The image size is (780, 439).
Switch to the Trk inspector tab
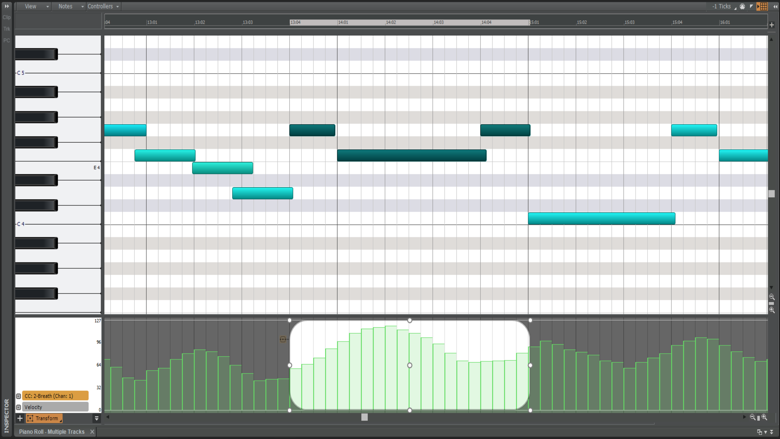point(6,29)
